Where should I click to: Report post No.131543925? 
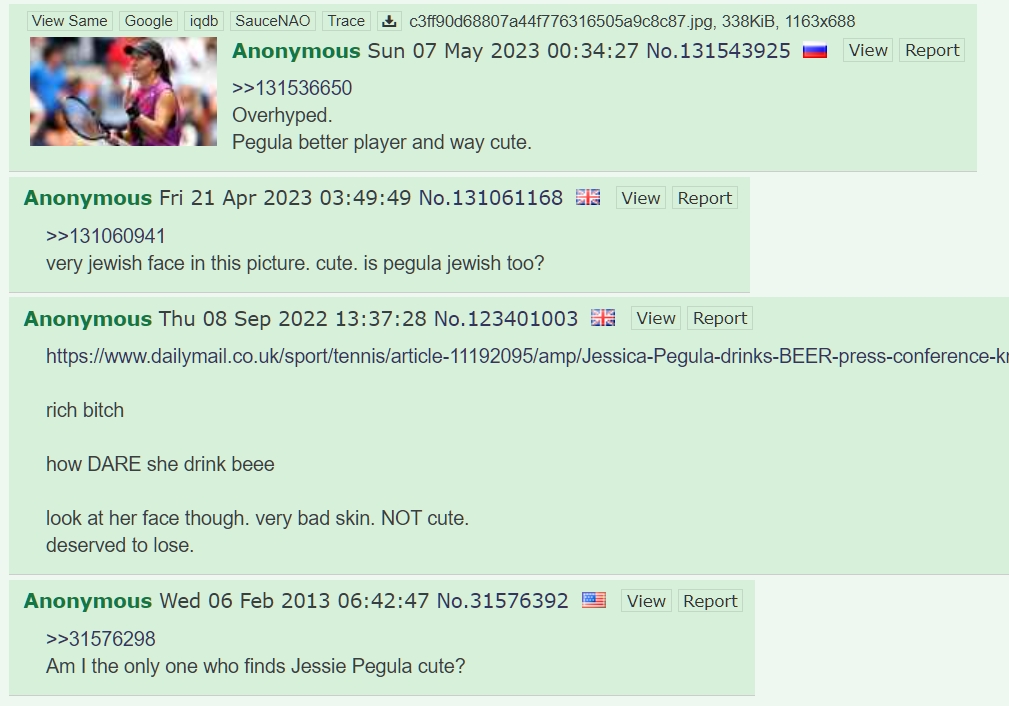tap(932, 50)
